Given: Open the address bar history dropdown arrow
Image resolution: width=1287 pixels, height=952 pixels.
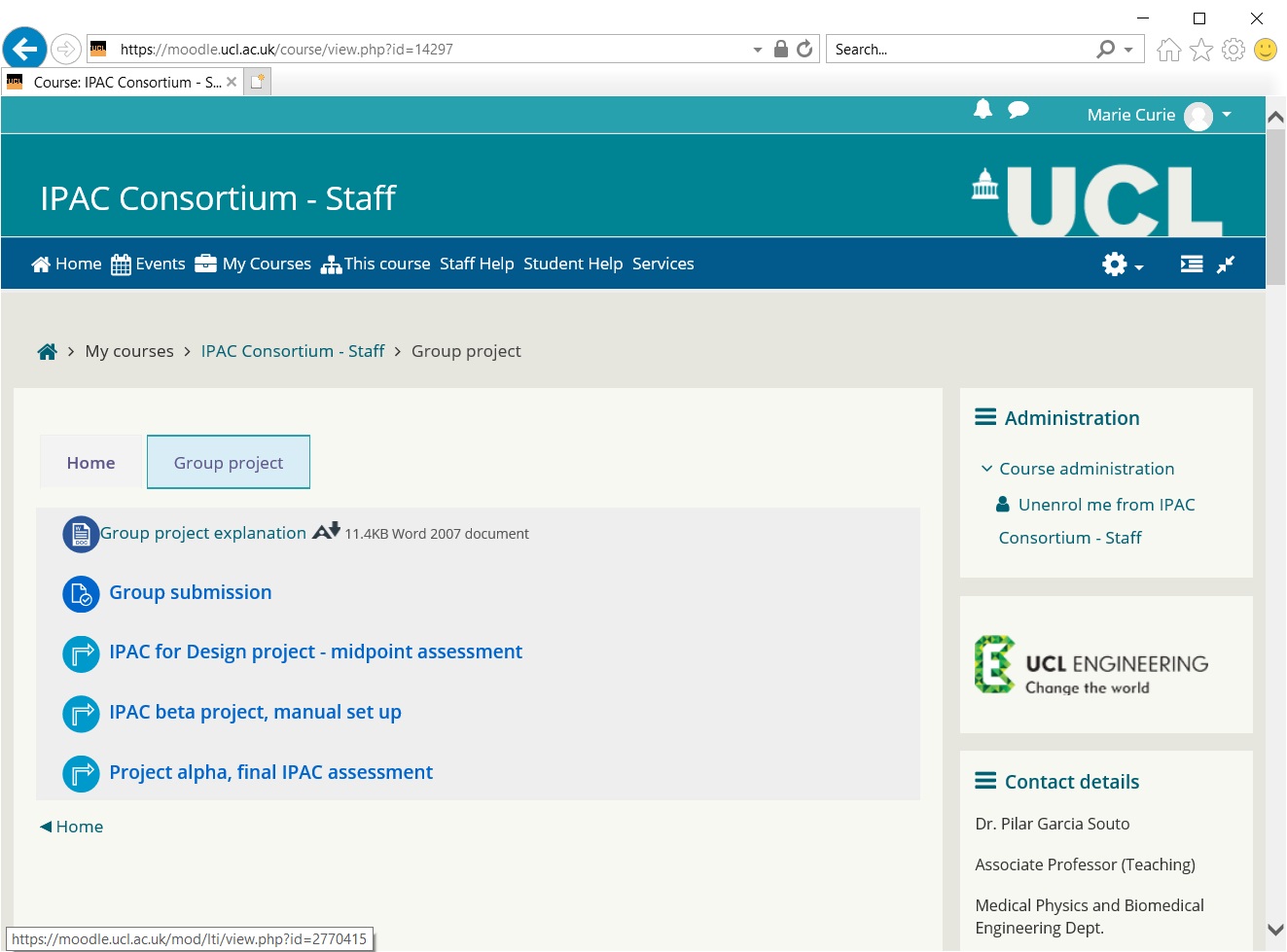Looking at the screenshot, I should 758,50.
